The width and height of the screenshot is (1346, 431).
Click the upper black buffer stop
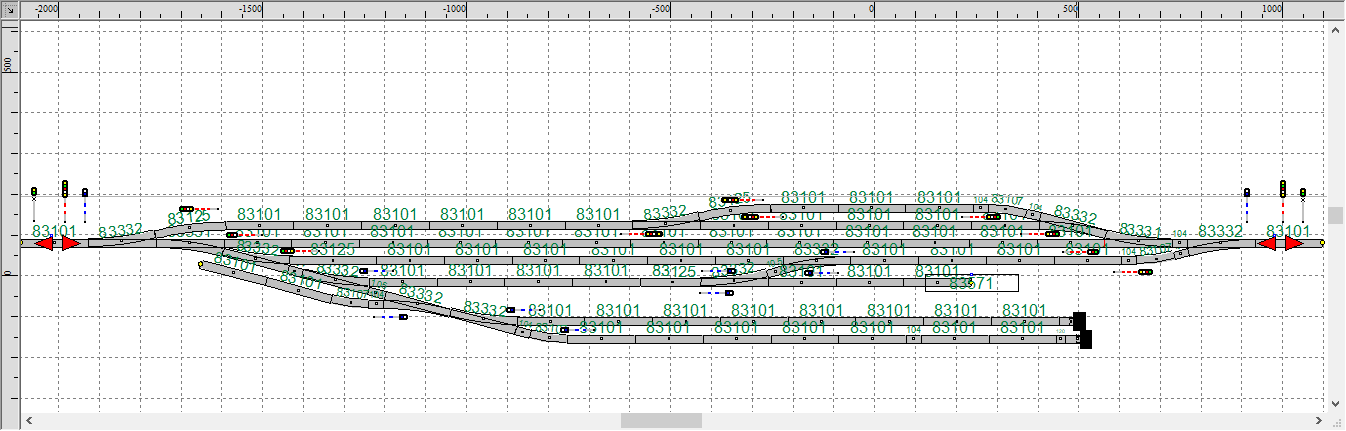pyautogui.click(x=1078, y=321)
